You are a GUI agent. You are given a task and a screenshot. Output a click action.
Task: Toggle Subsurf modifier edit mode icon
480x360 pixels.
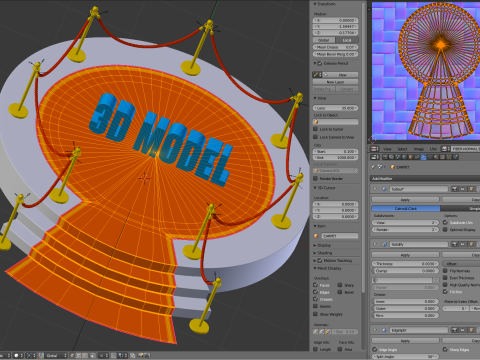tap(471, 189)
